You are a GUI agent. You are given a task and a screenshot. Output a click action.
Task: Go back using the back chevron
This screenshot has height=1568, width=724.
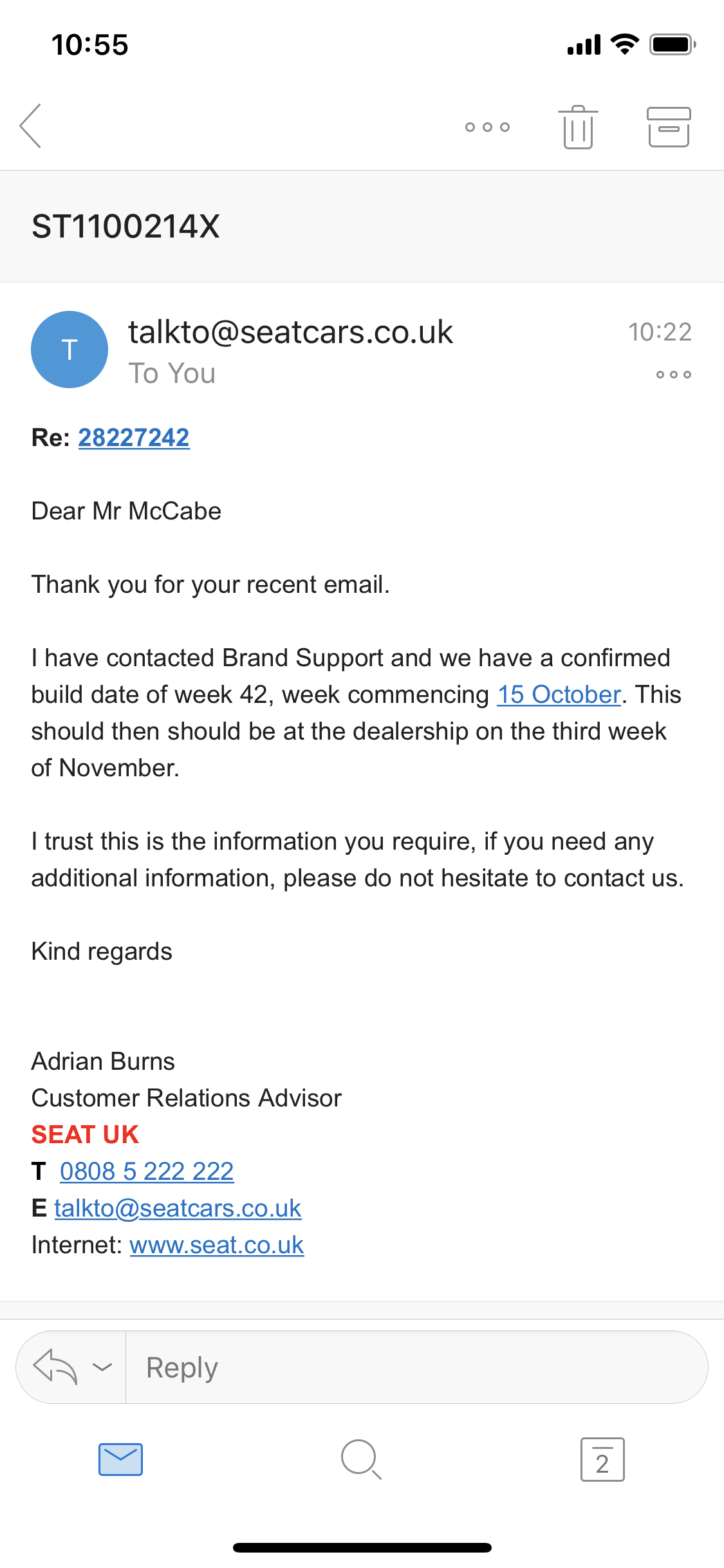pyautogui.click(x=31, y=126)
